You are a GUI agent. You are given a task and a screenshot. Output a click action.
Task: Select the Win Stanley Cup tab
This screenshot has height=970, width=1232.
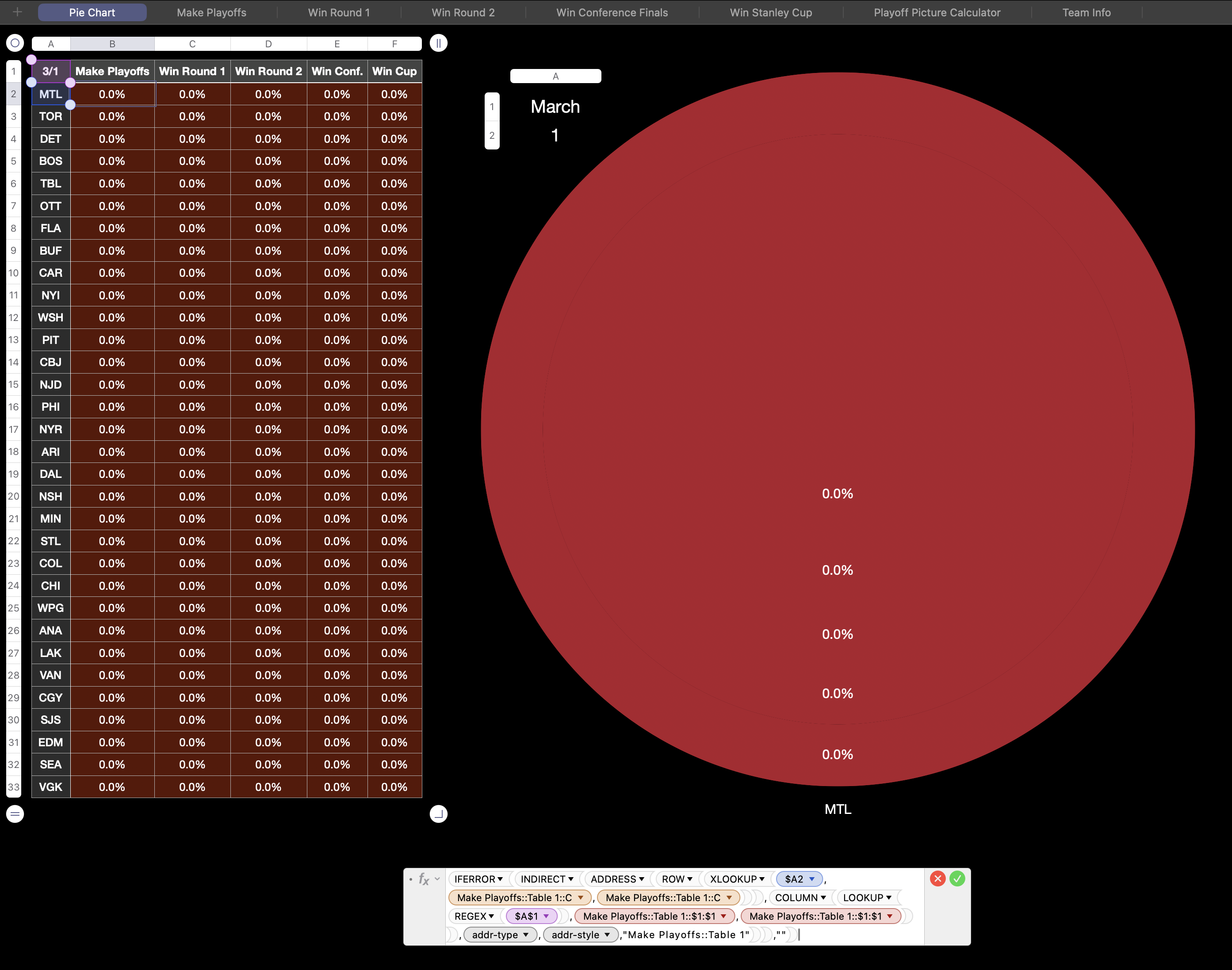click(771, 12)
